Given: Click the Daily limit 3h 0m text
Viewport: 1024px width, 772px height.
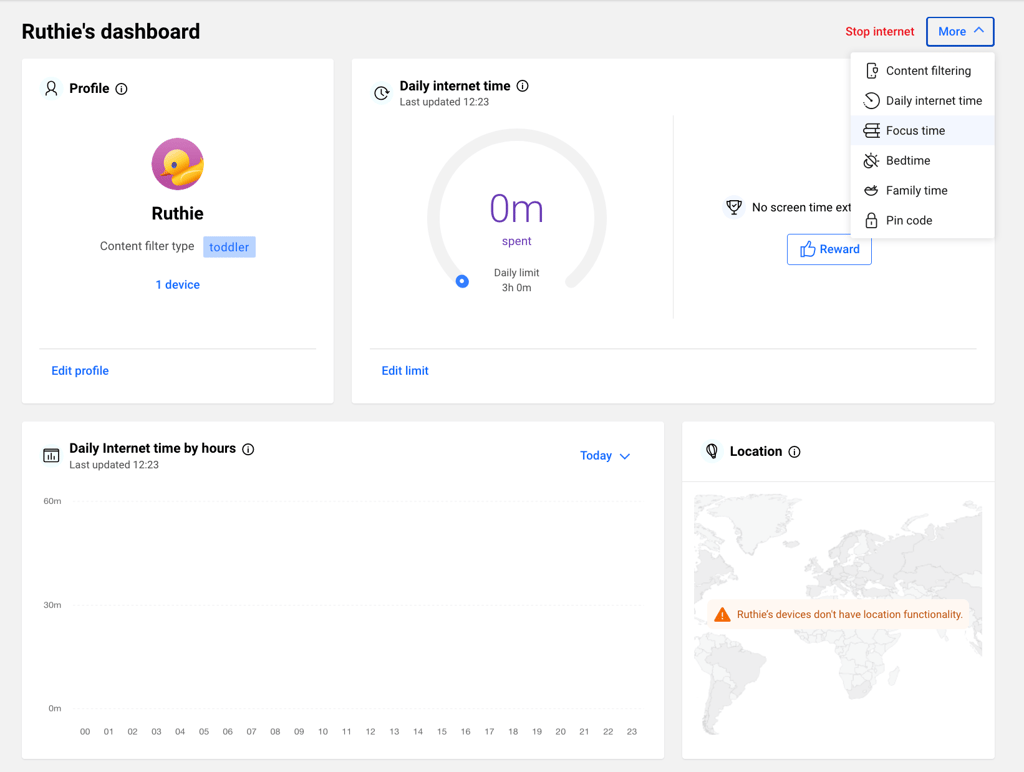Looking at the screenshot, I should (x=517, y=280).
